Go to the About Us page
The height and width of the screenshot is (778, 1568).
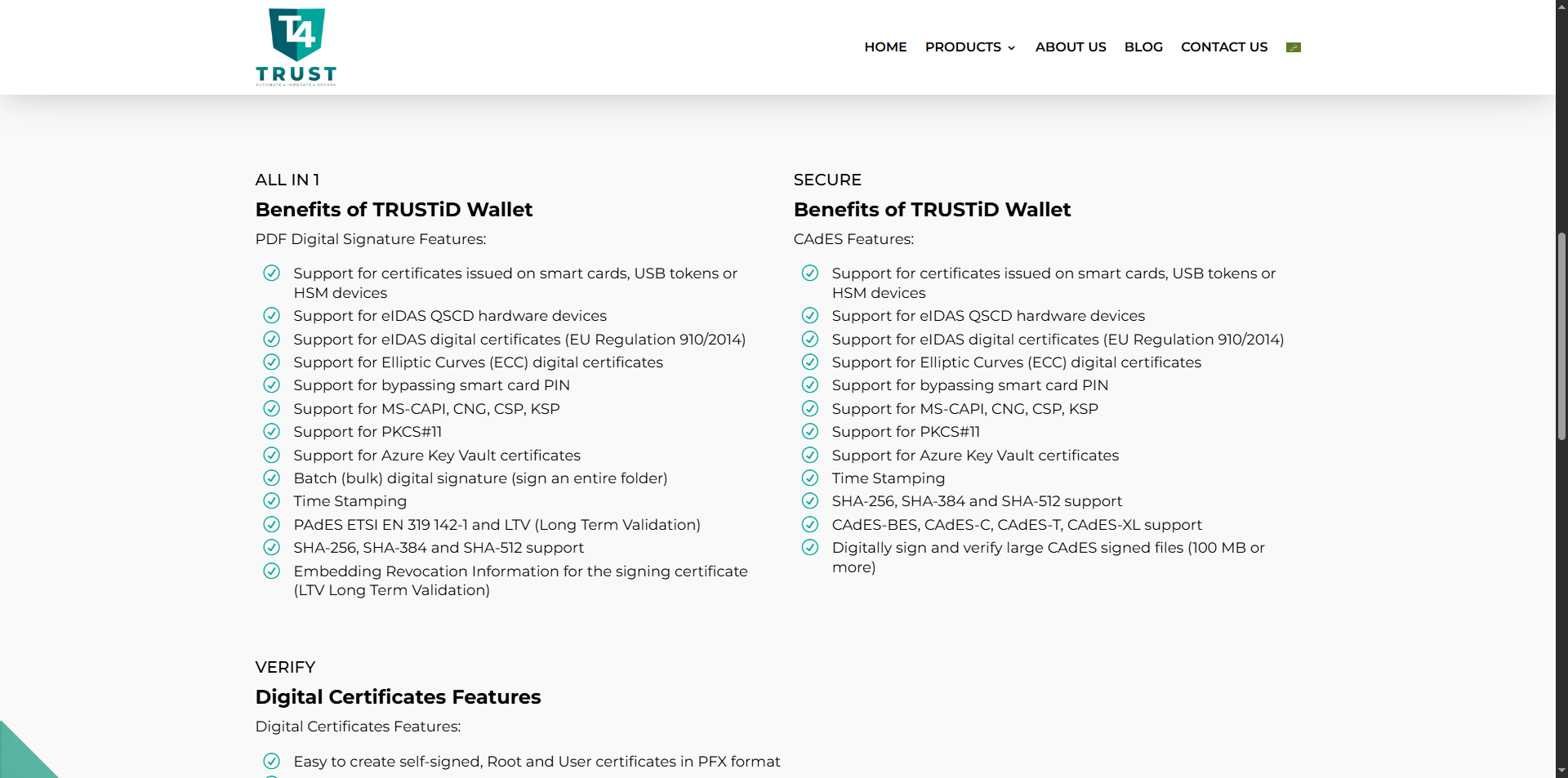[1071, 47]
